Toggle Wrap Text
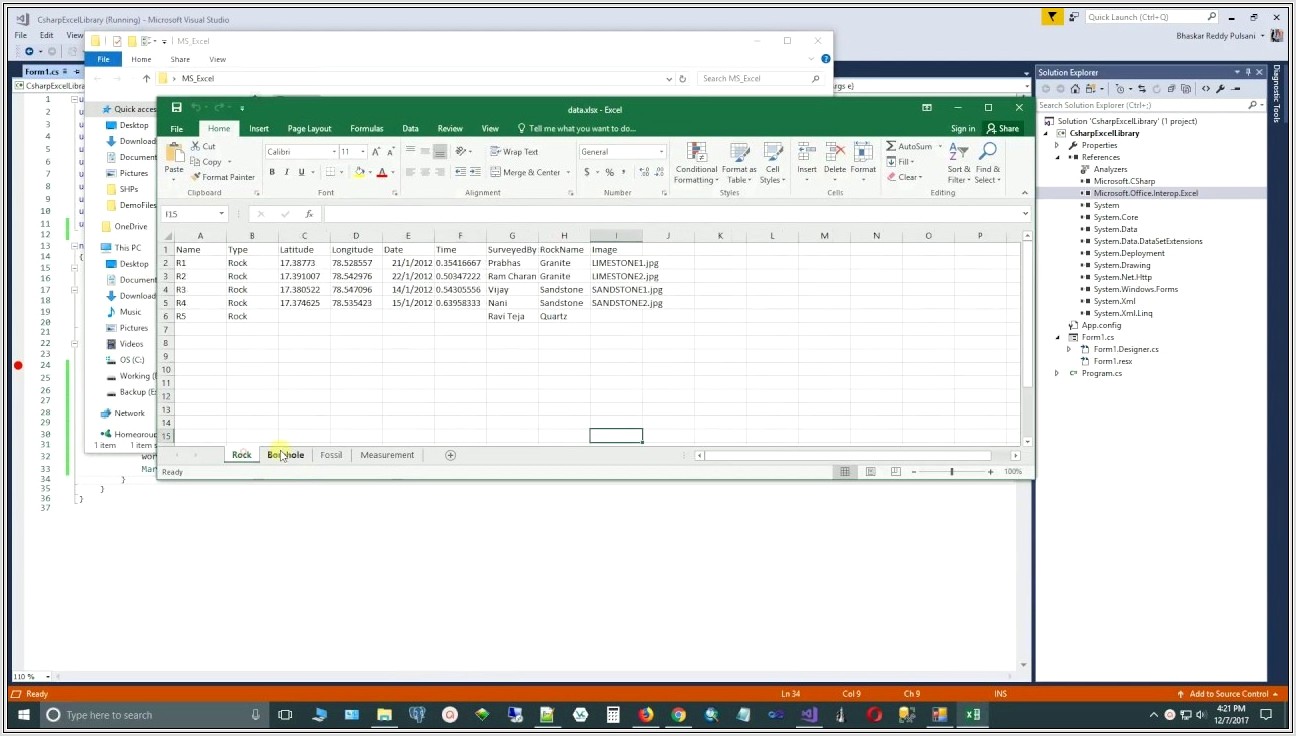1296x736 pixels. point(515,152)
